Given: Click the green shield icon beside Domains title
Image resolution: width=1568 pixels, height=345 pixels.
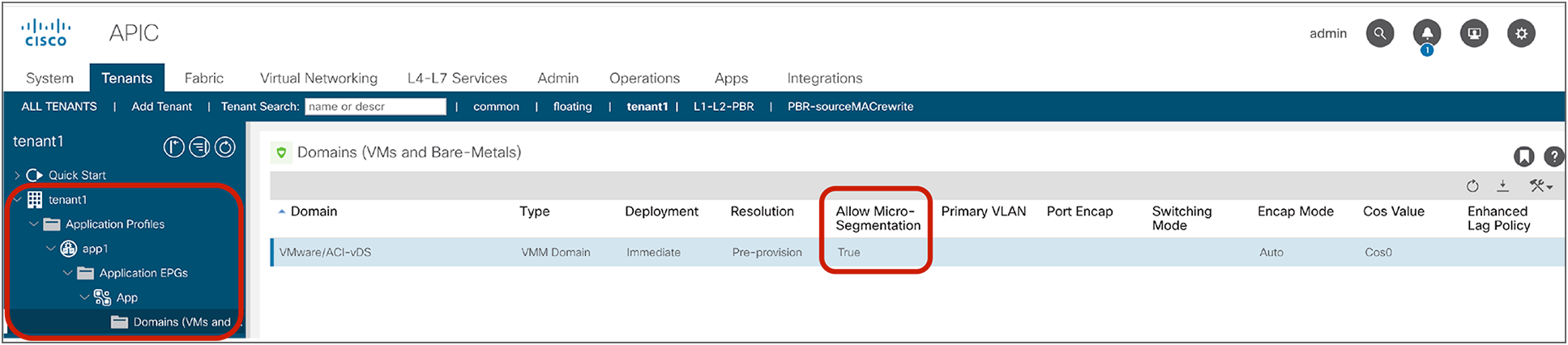Looking at the screenshot, I should click(x=281, y=152).
